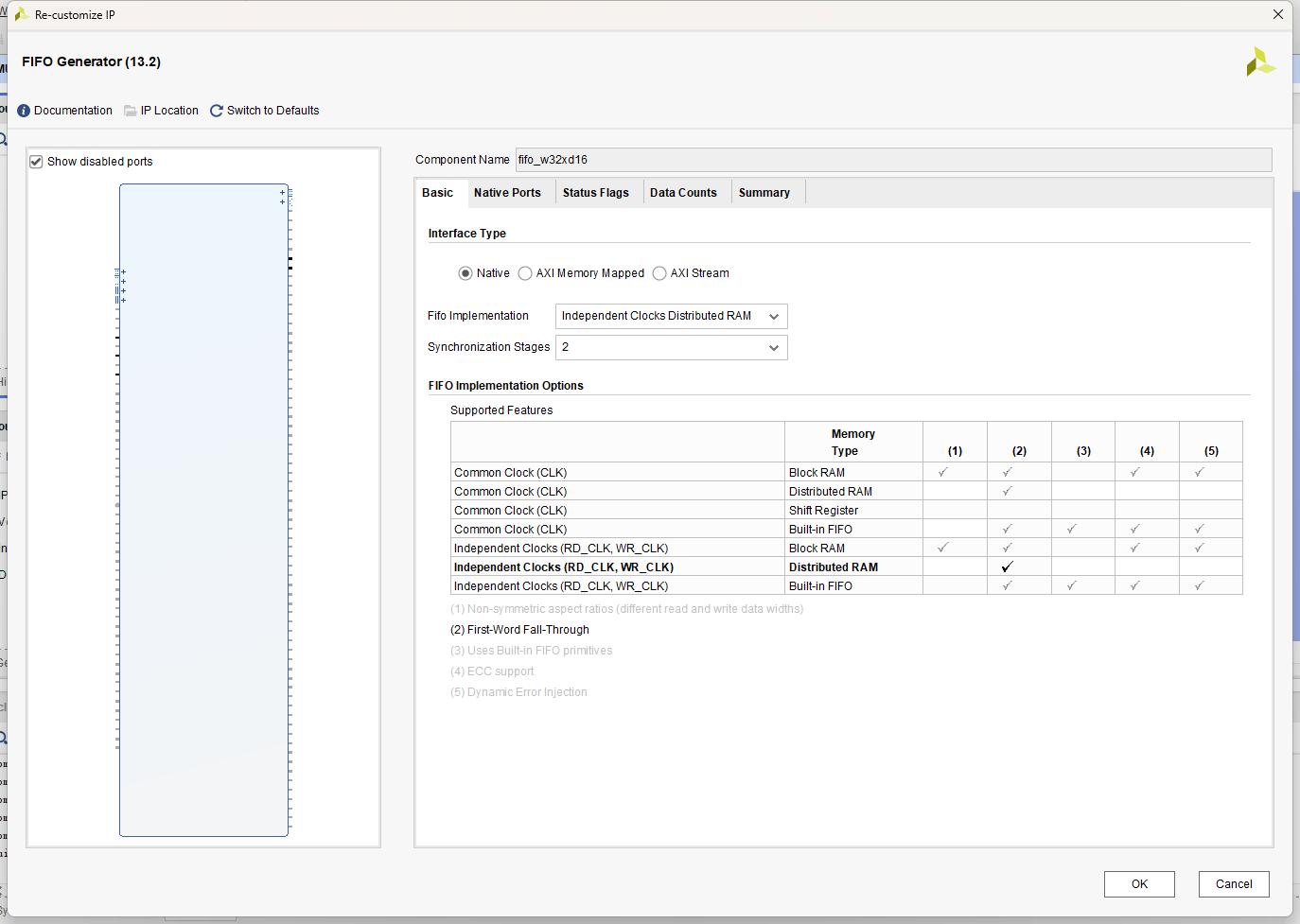Viewport: 1300px width, 924px height.
Task: Switch to the Native Ports tab
Action: pyautogui.click(x=507, y=193)
